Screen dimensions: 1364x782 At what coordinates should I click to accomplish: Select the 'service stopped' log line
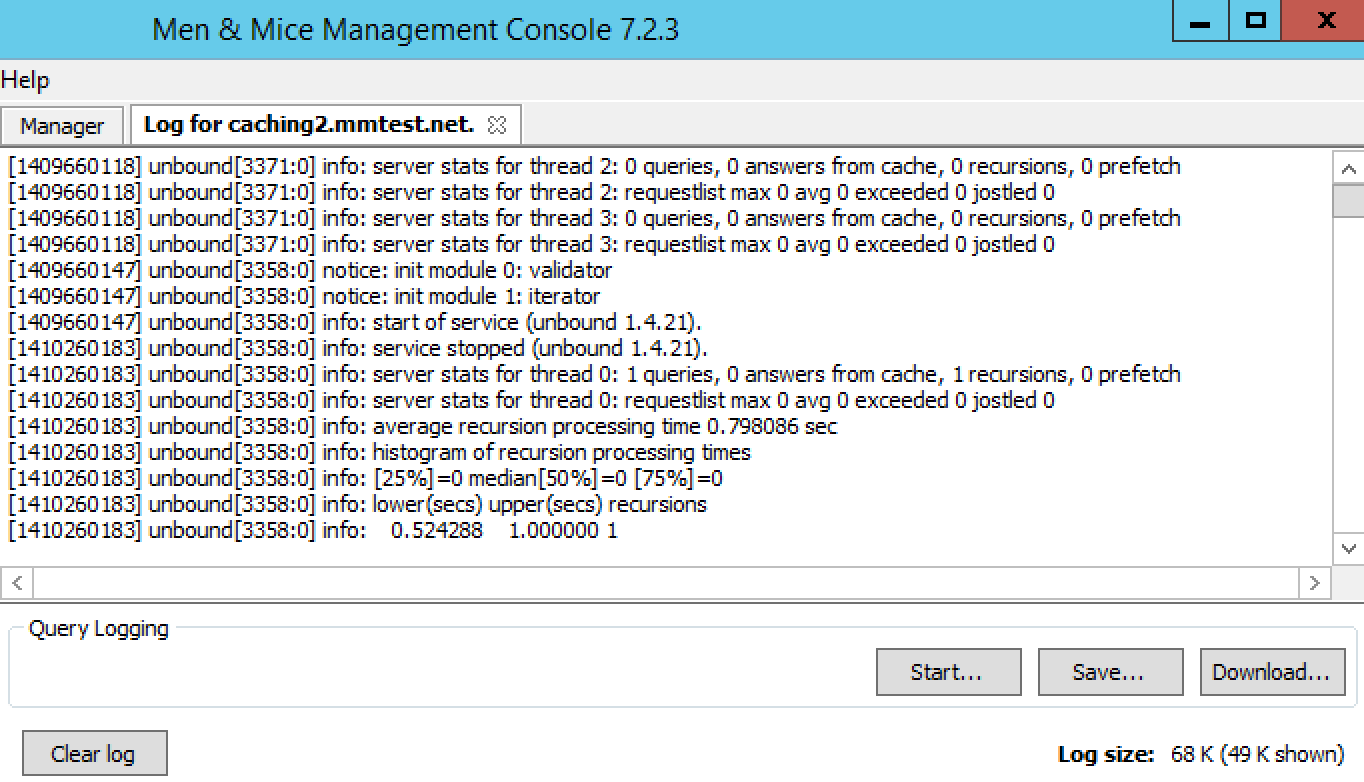(358, 348)
